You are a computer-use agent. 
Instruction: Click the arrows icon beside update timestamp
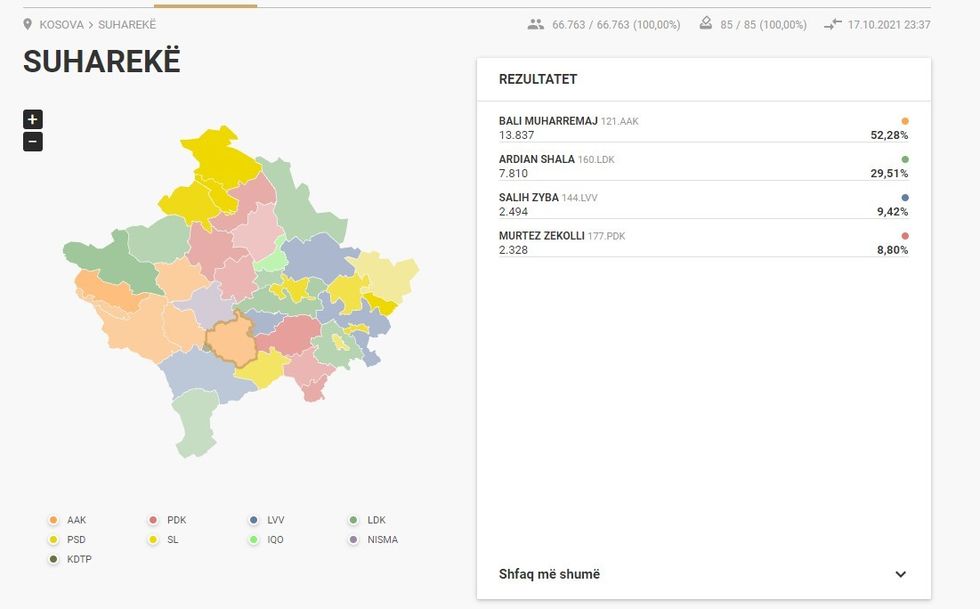pos(832,24)
